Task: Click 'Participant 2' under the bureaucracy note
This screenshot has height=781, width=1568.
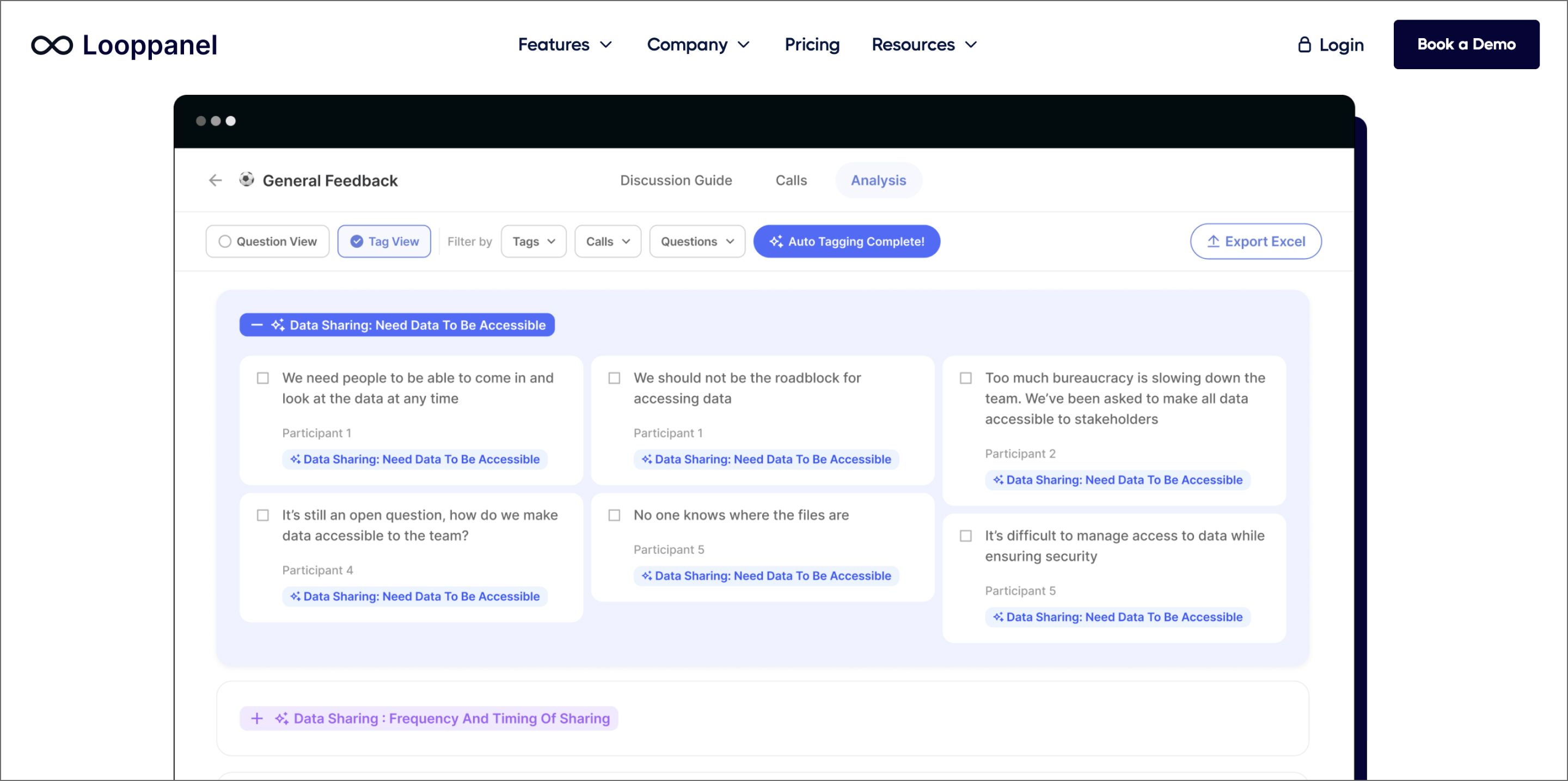Action: [1020, 454]
